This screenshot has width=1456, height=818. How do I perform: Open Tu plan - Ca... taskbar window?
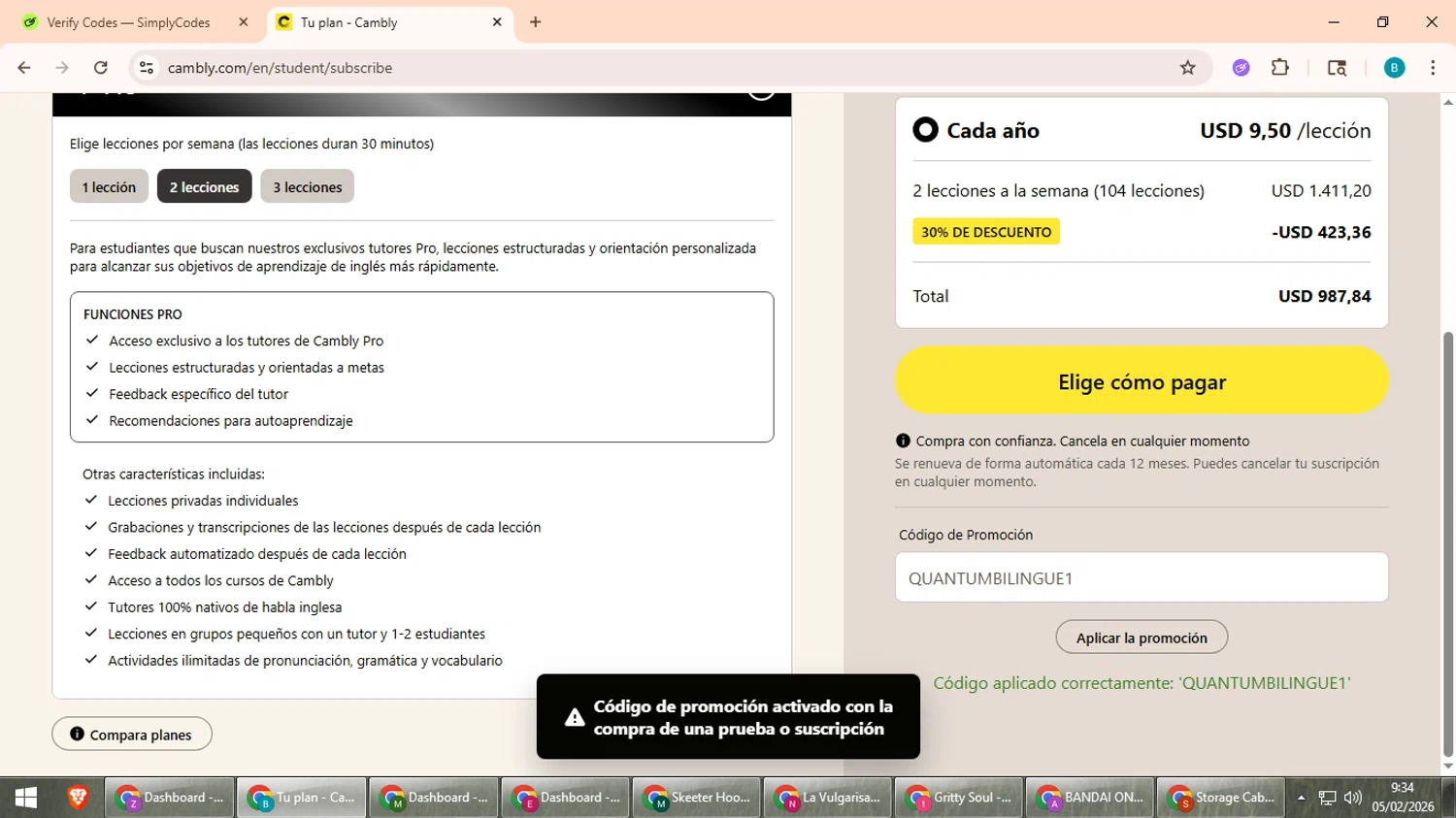click(302, 798)
